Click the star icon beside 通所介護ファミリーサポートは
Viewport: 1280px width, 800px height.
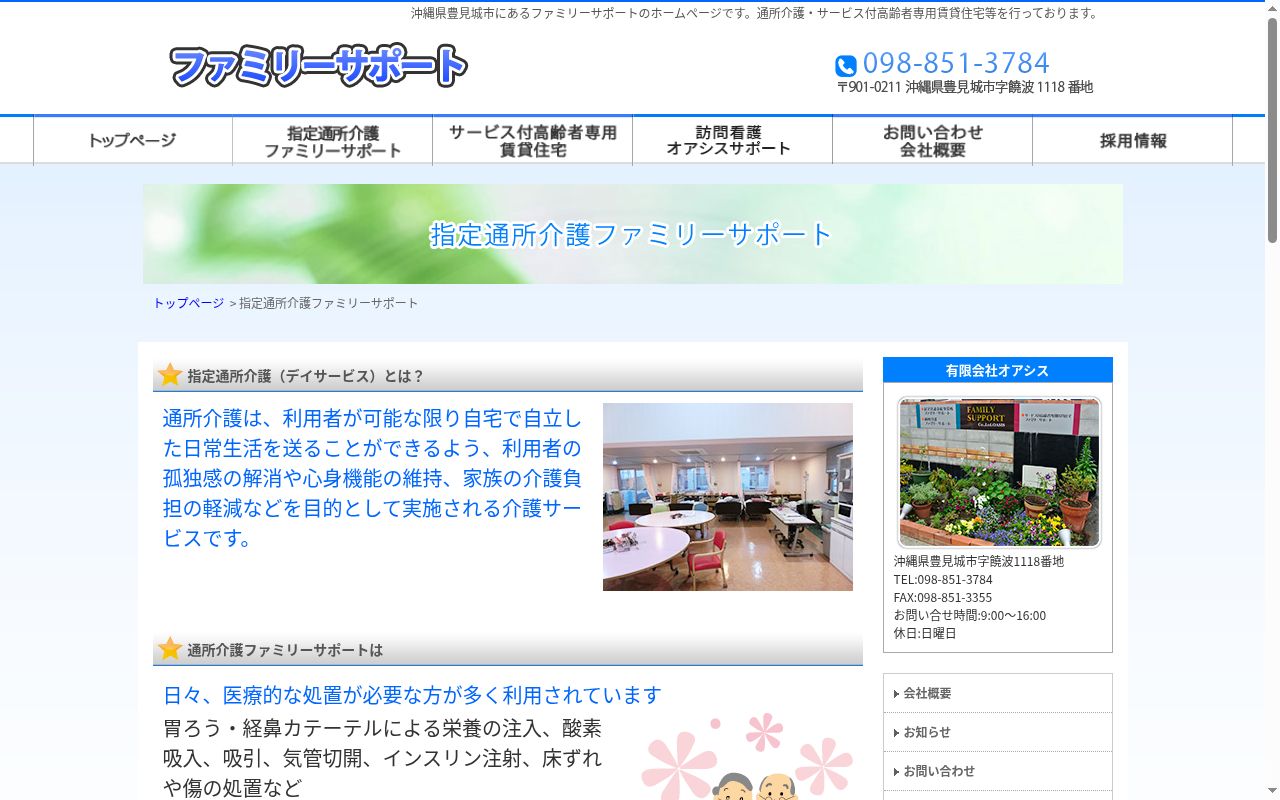coord(170,649)
